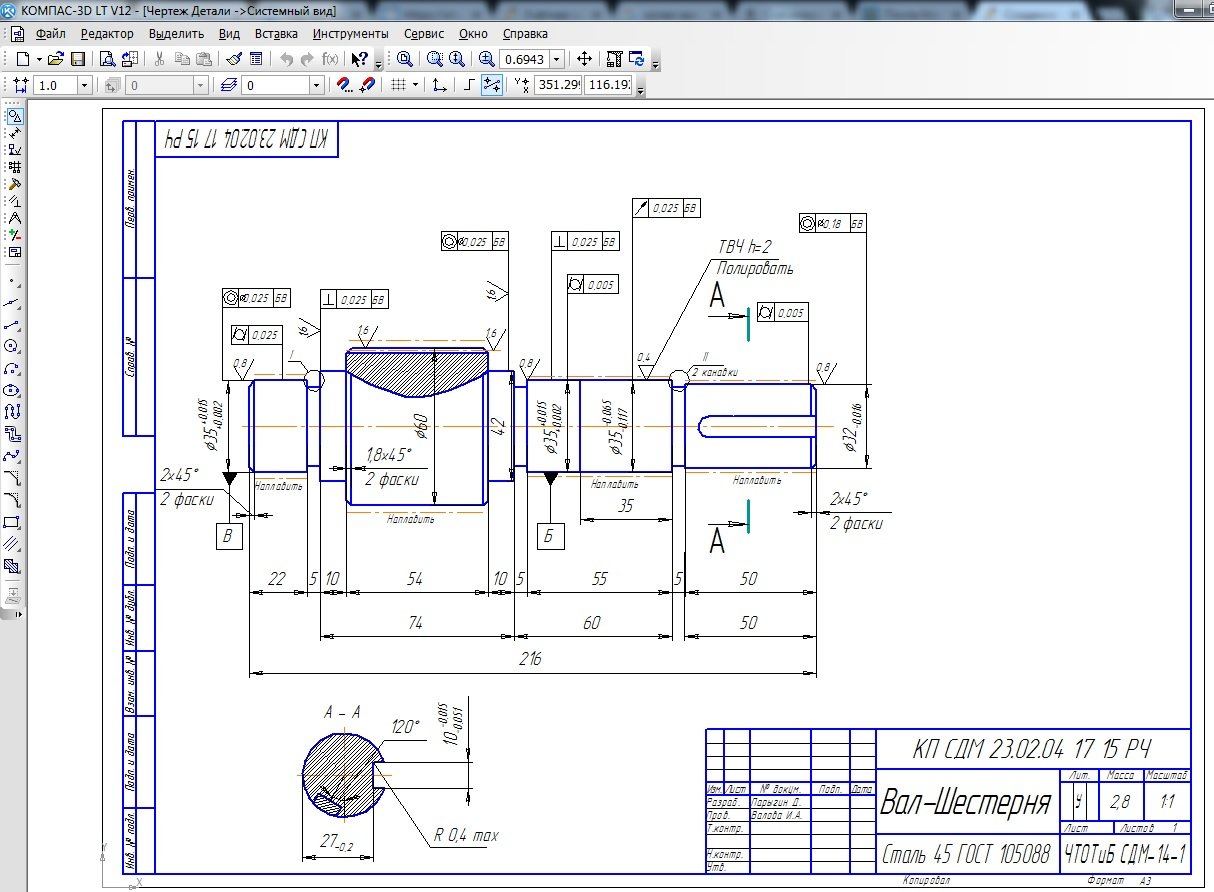The height and width of the screenshot is (892, 1214).
Task: Pick the rectangle drawing tool
Action: 13,522
